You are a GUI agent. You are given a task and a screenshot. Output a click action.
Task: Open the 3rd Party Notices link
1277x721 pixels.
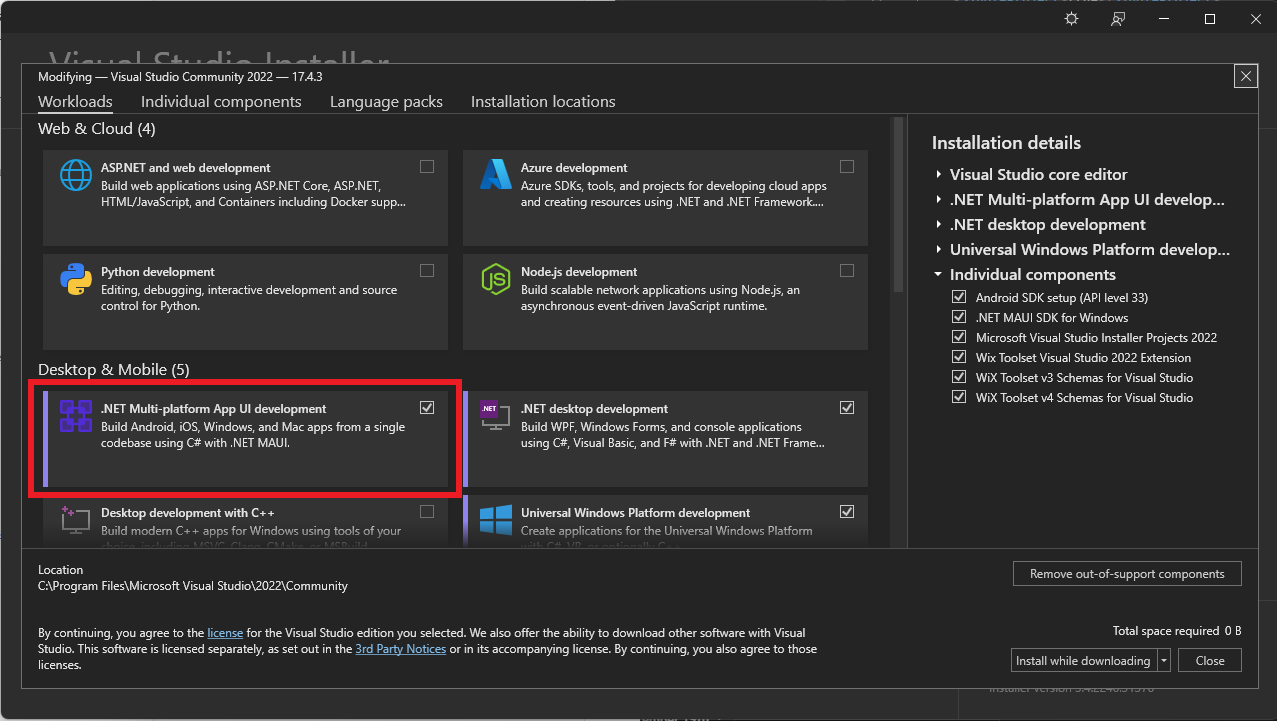point(400,649)
